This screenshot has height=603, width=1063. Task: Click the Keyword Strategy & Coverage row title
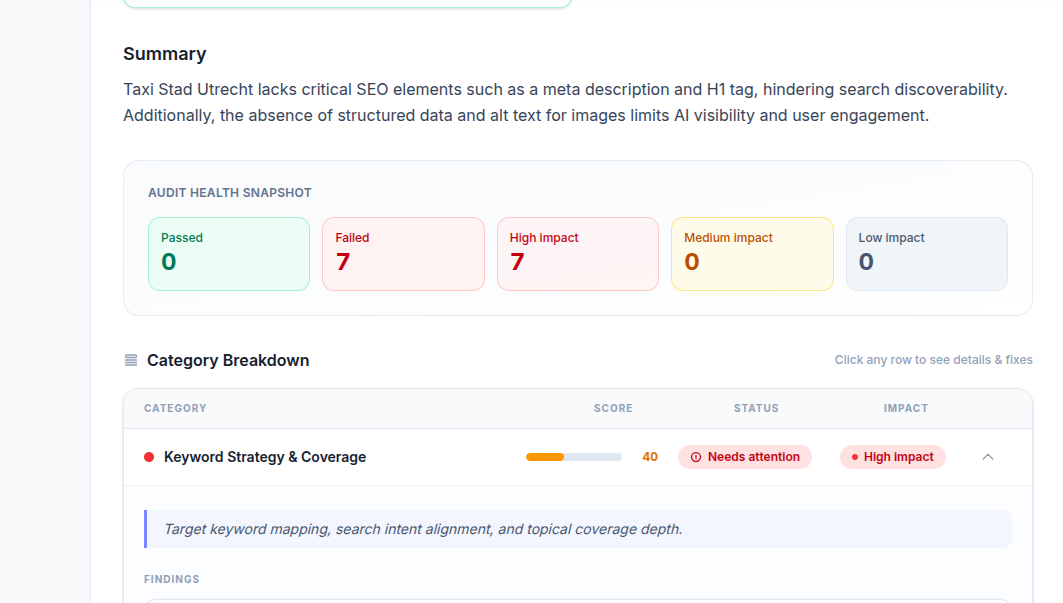(265, 457)
